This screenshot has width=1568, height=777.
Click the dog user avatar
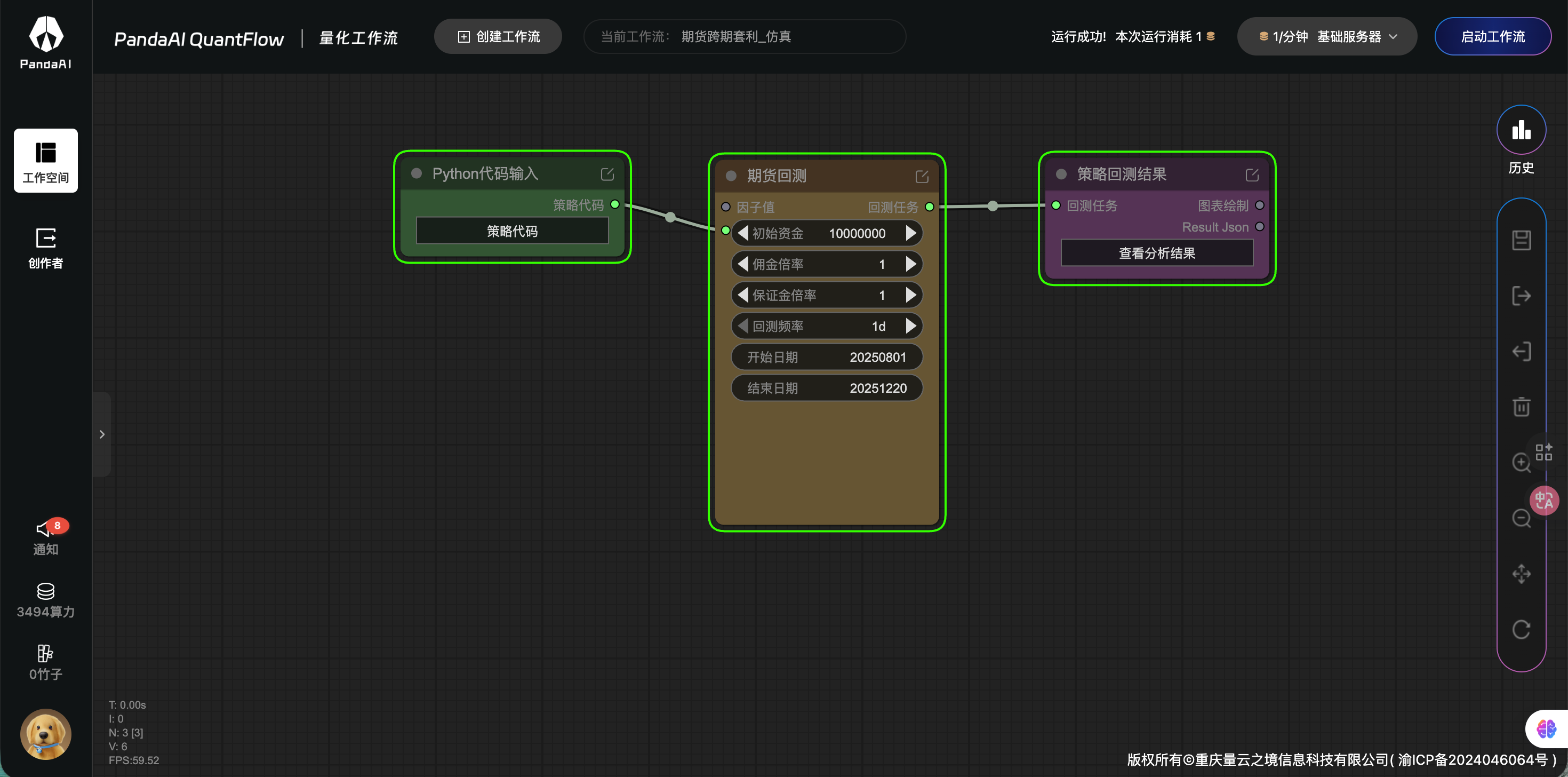(x=46, y=734)
